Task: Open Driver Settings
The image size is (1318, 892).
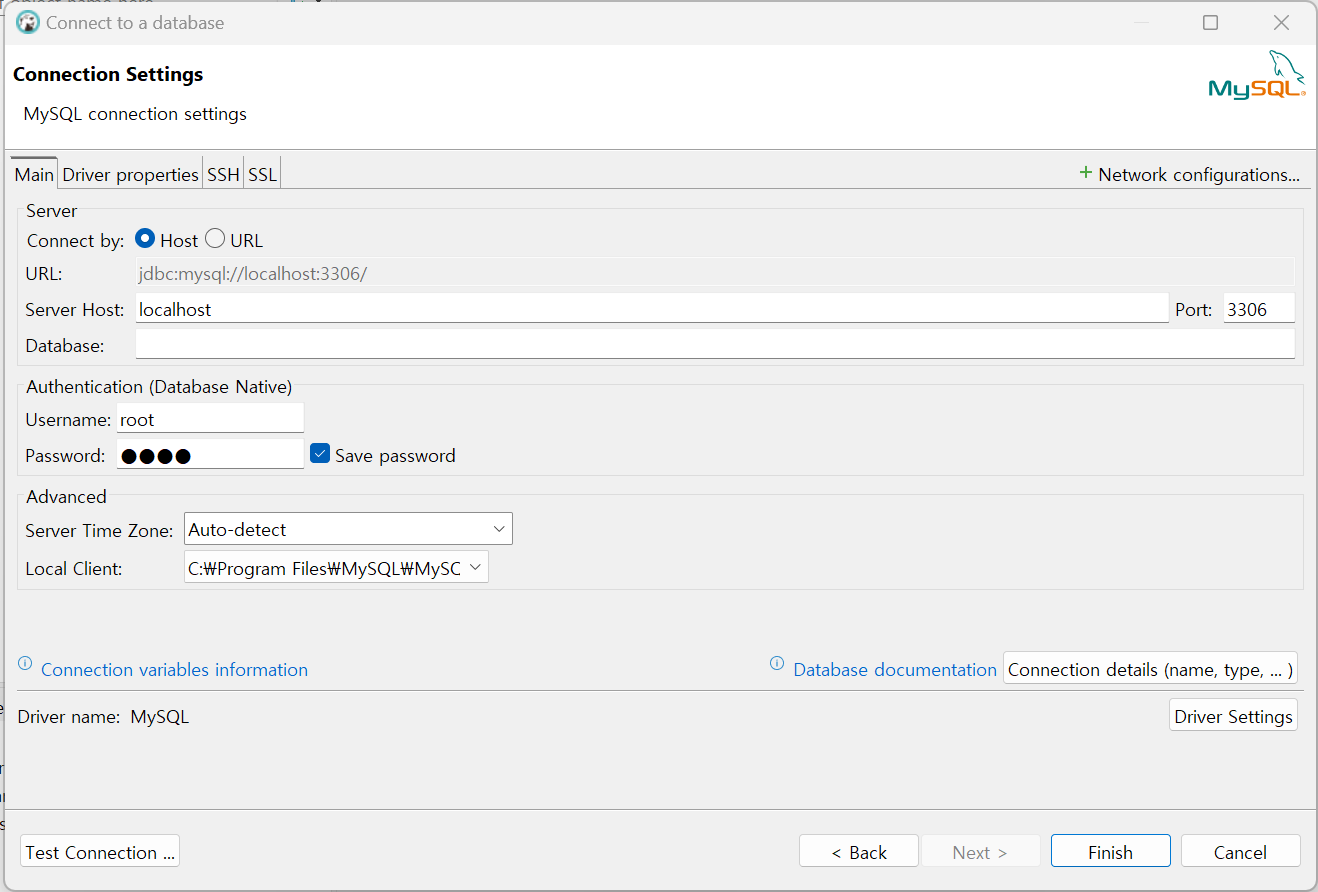Action: pos(1233,716)
